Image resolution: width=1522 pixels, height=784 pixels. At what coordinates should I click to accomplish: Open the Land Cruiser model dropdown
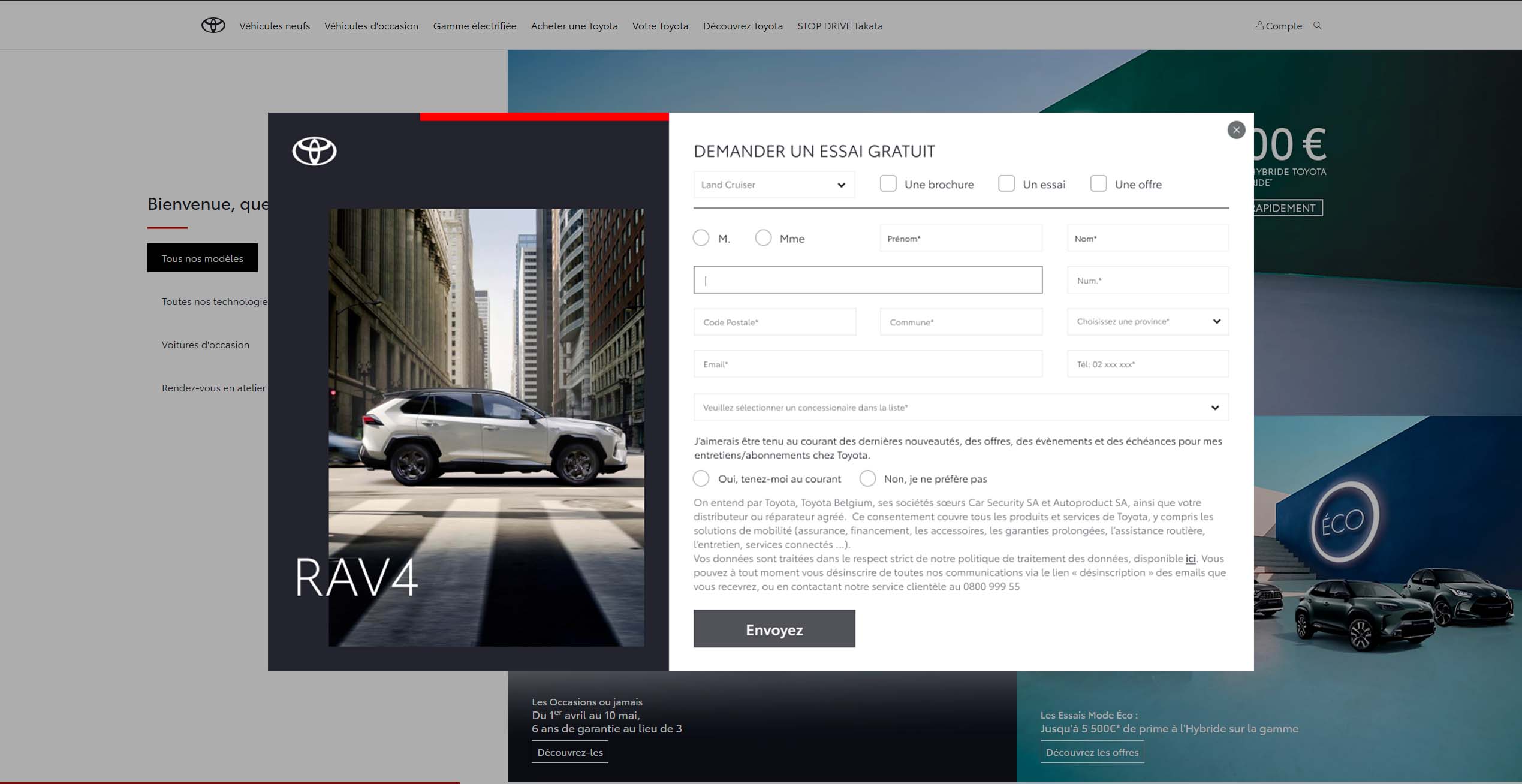774,185
